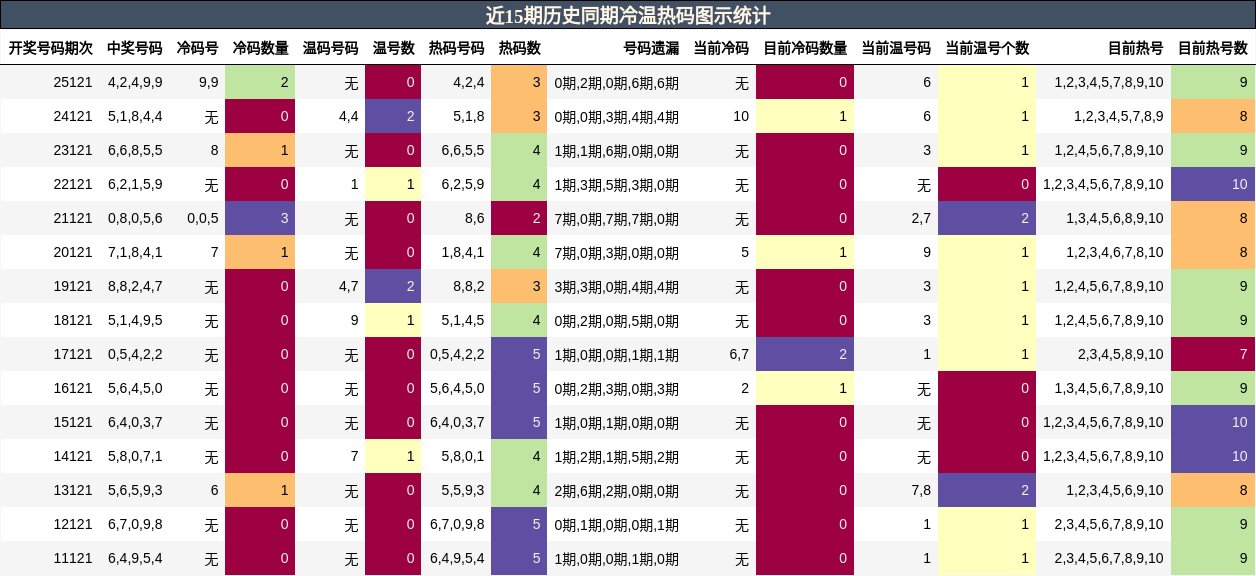Select period cell 13121

[x=73, y=490]
